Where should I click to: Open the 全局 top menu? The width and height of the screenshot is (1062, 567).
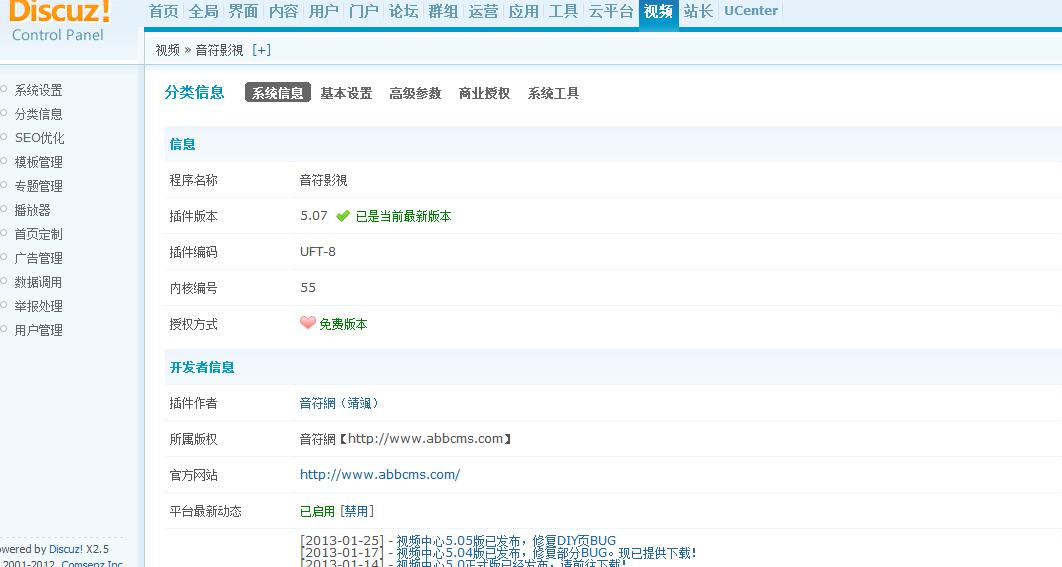click(203, 12)
